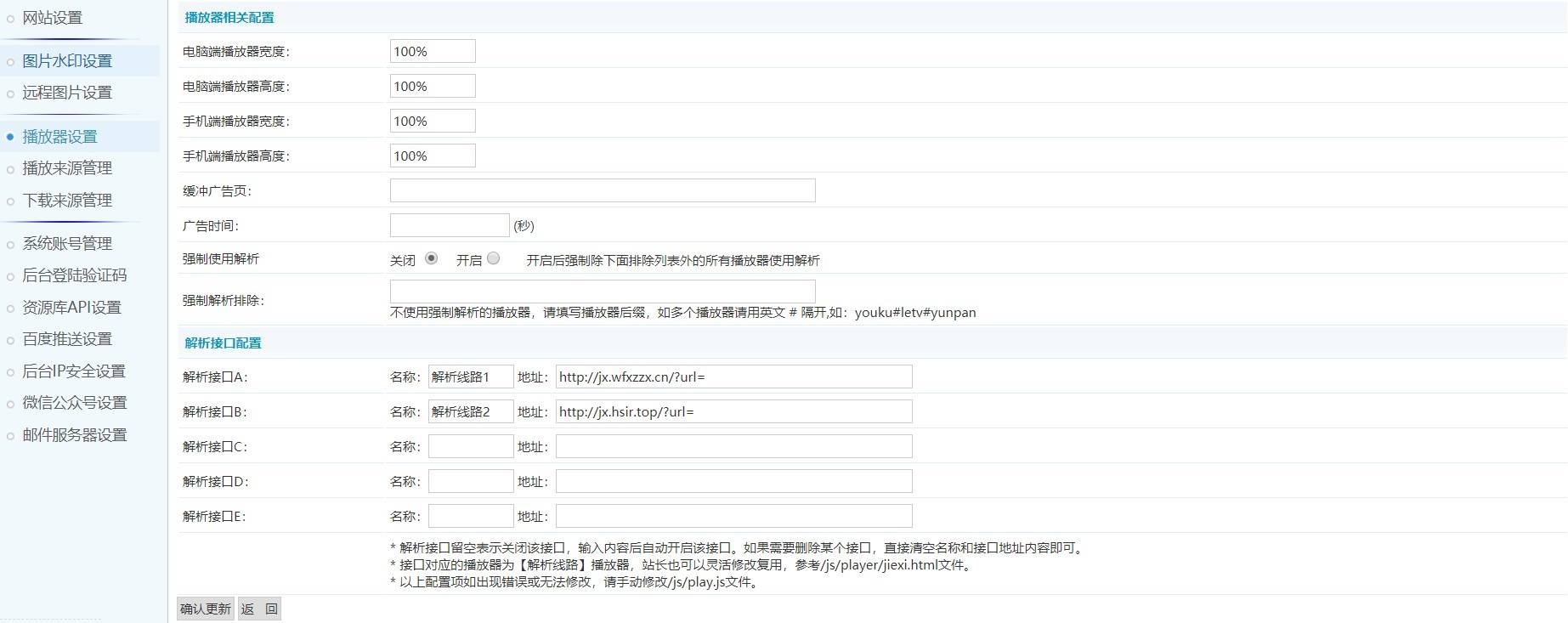Click the note mentioning /js/play.js文件
Image resolution: width=1568 pixels, height=623 pixels.
point(575,582)
